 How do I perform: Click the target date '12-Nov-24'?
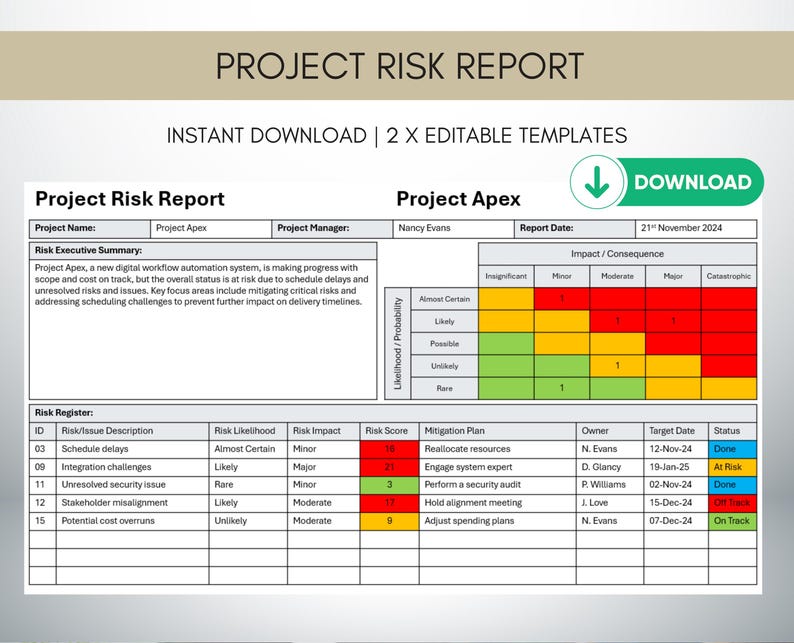coord(670,449)
